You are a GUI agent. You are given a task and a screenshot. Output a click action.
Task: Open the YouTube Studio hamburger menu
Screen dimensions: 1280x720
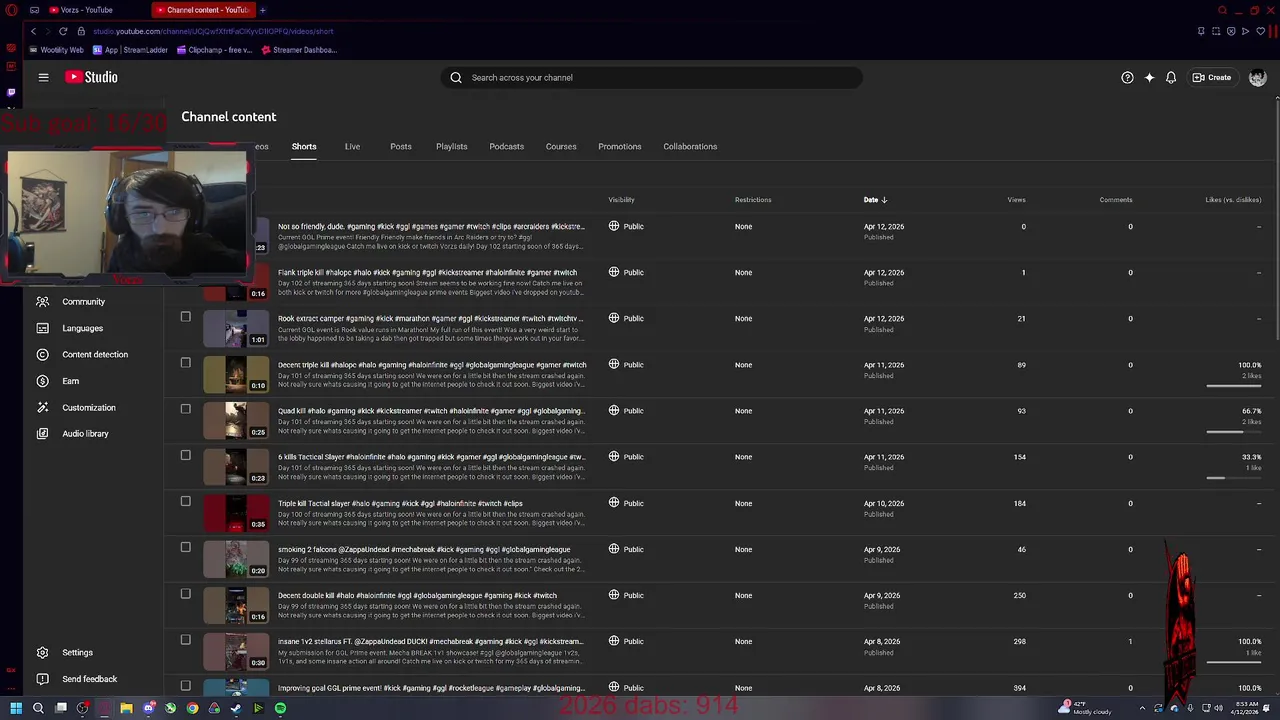(x=43, y=77)
